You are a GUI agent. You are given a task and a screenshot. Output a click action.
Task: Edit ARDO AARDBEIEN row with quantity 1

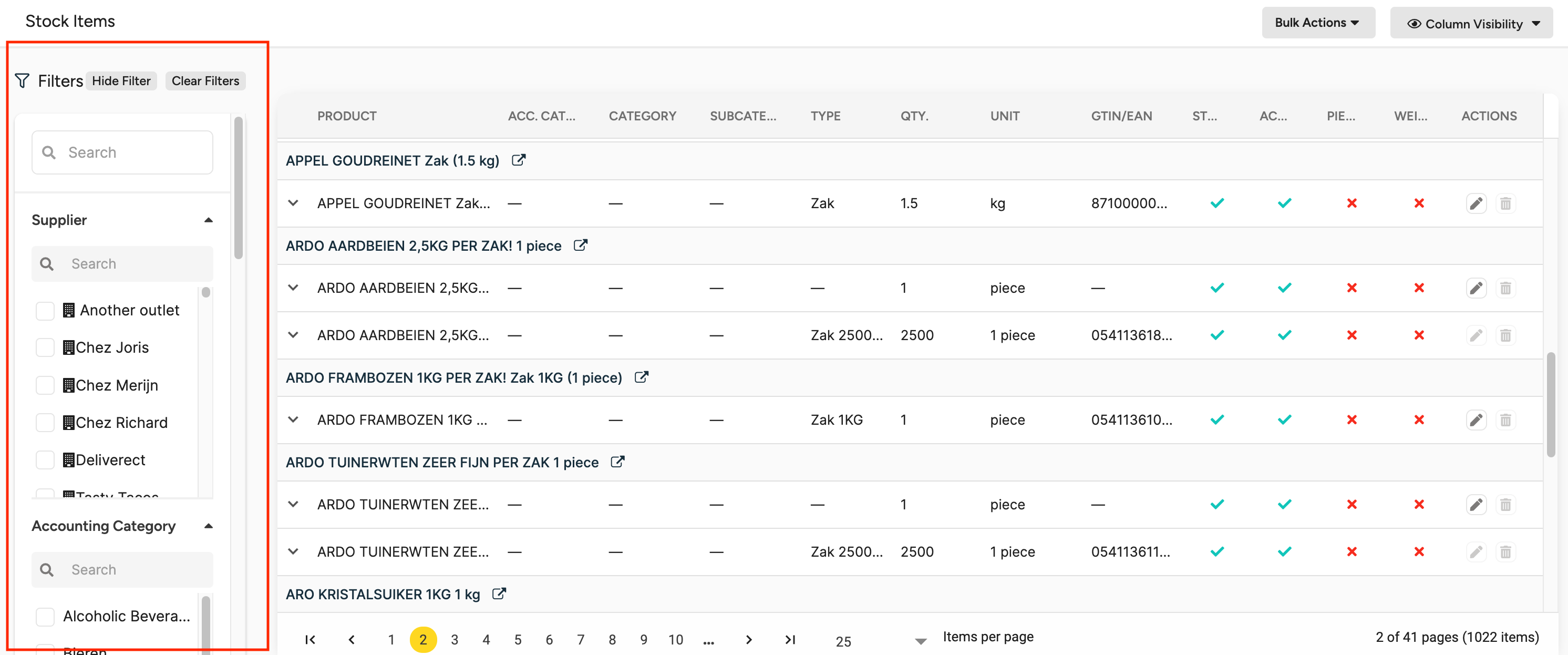coord(1476,288)
